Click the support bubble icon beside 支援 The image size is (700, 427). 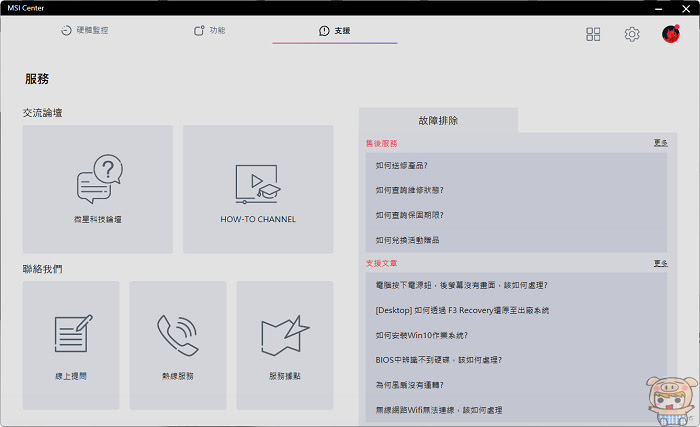click(x=324, y=30)
